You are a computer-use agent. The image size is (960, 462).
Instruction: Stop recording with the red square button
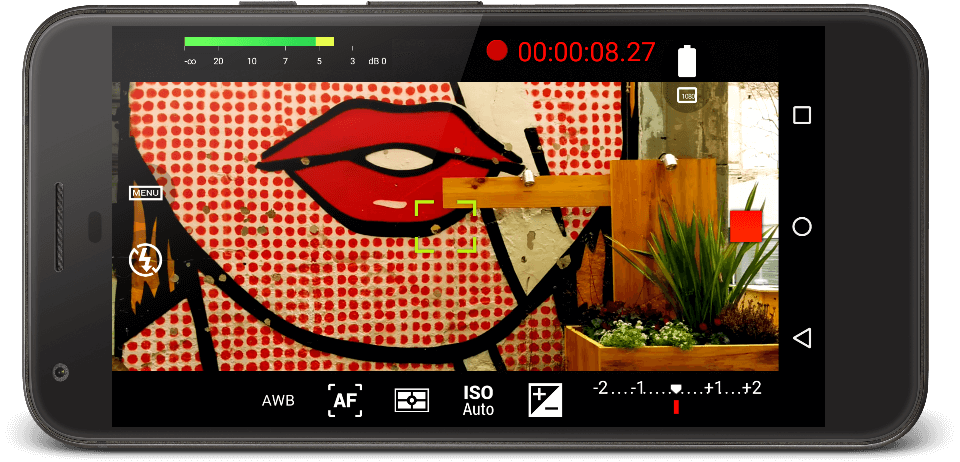[x=746, y=226]
